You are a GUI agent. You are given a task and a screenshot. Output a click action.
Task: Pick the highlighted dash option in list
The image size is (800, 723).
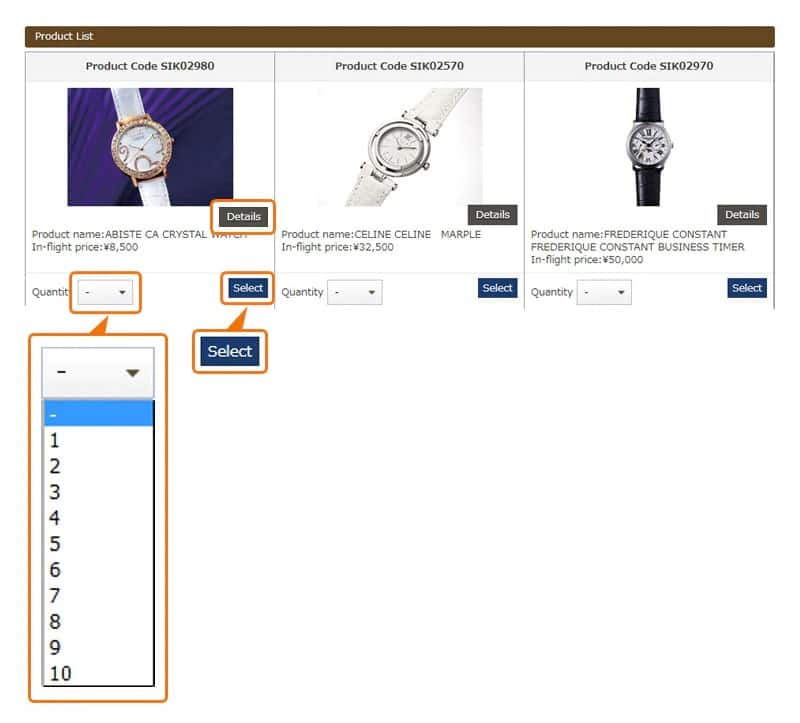point(97,414)
